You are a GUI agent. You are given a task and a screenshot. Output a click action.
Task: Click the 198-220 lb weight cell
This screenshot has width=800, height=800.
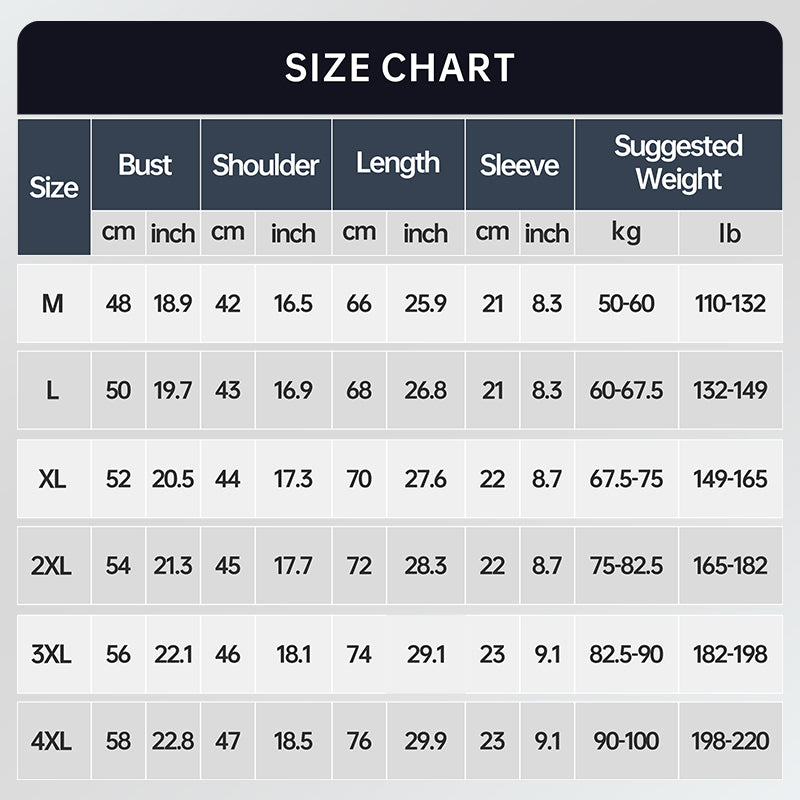point(730,741)
